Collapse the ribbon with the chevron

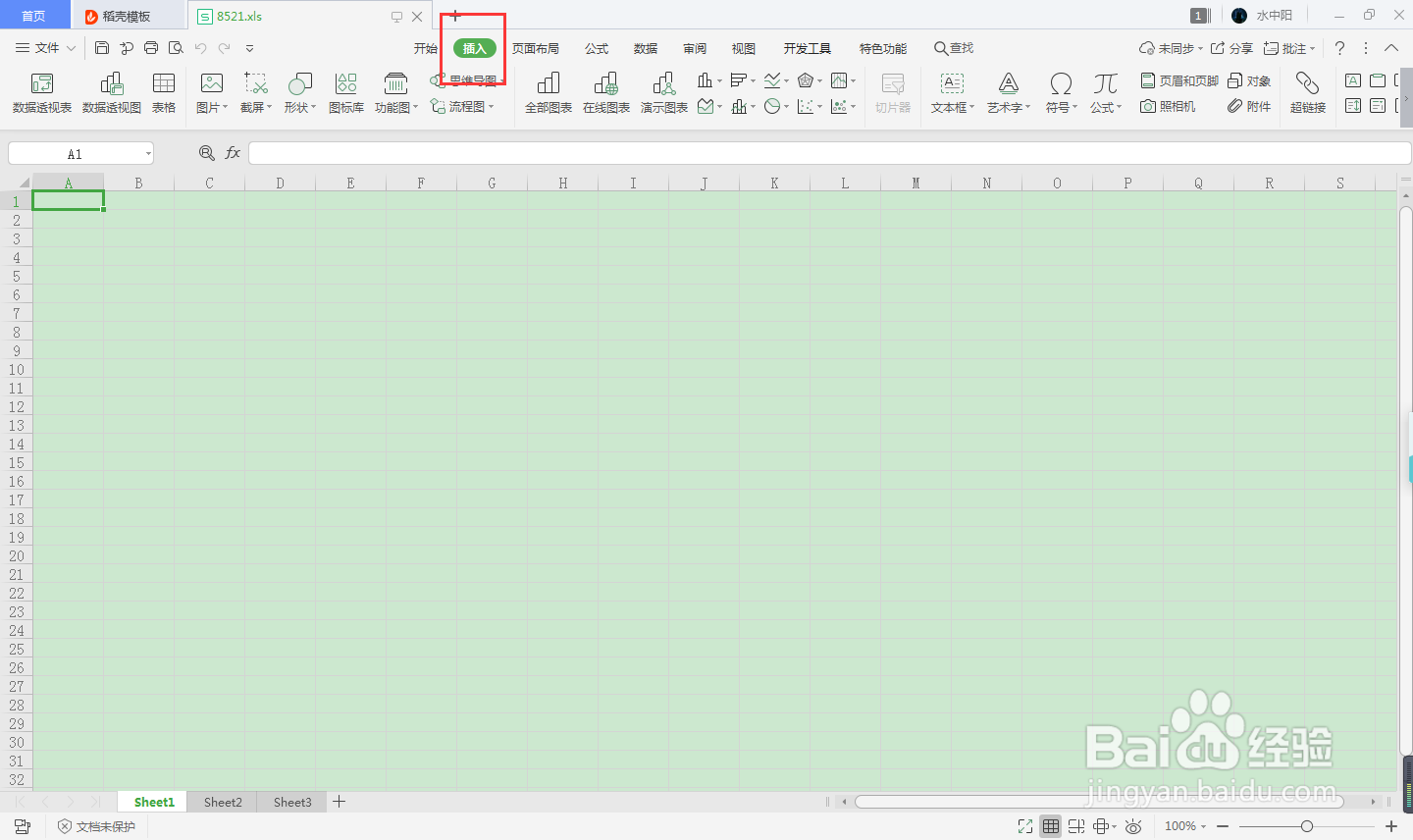(1391, 48)
